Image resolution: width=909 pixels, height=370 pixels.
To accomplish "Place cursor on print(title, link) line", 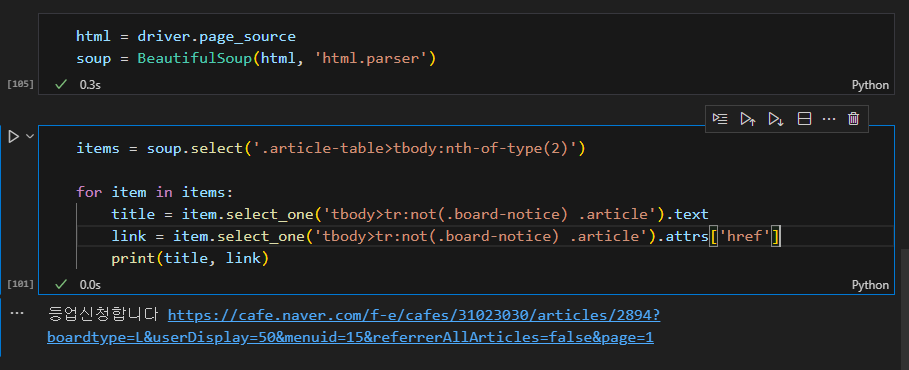I will coord(190,259).
